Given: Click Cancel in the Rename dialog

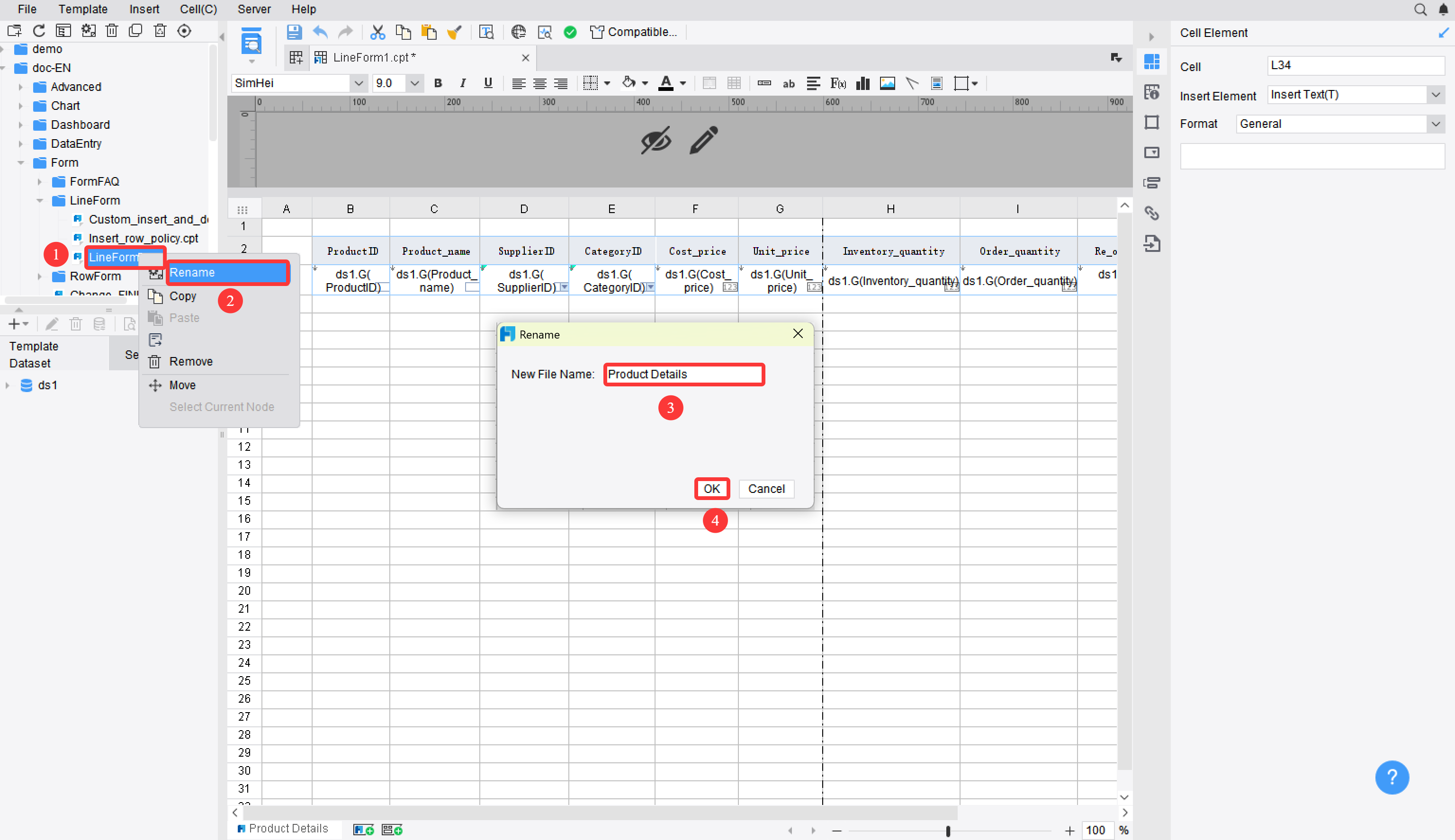Looking at the screenshot, I should [766, 489].
